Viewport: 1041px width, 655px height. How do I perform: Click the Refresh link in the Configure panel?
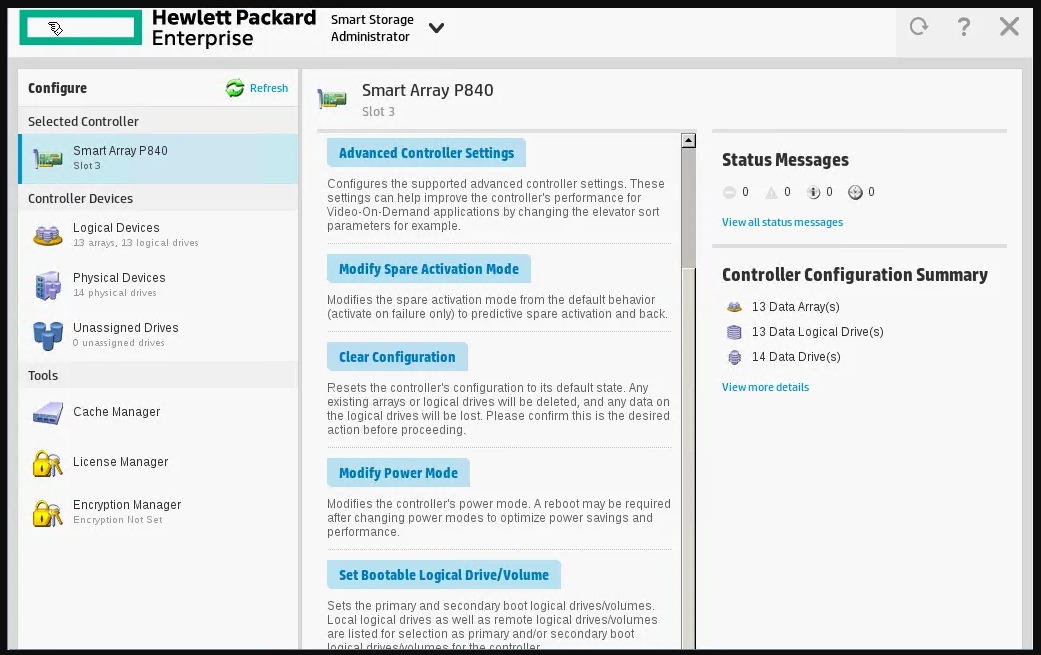point(269,88)
